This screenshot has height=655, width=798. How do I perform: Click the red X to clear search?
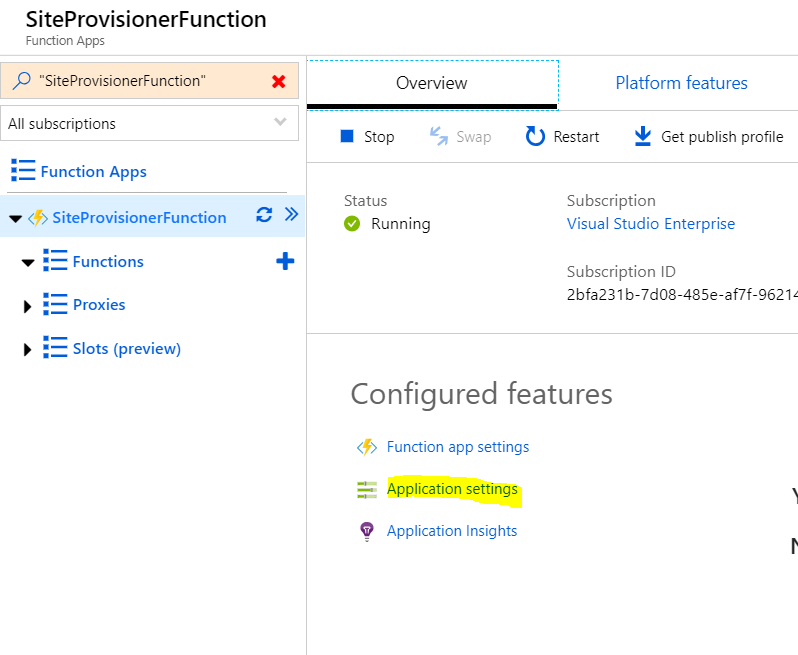tap(279, 82)
